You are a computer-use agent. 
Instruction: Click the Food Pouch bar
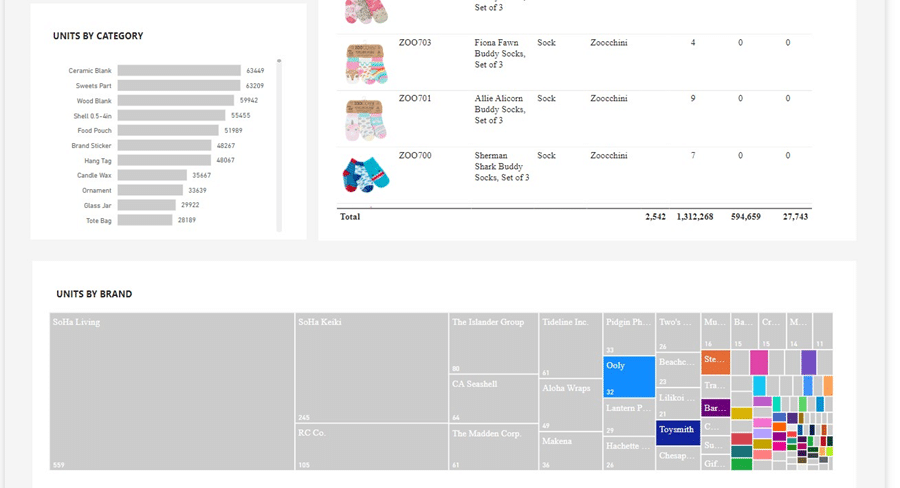click(x=168, y=130)
